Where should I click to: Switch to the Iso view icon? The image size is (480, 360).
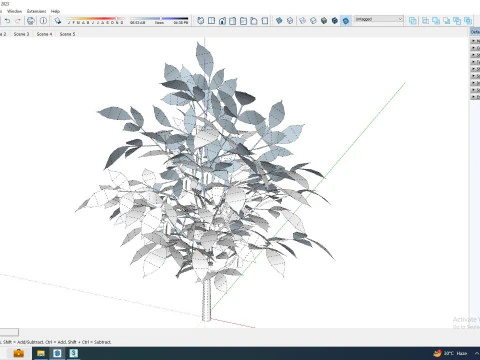click(200, 21)
